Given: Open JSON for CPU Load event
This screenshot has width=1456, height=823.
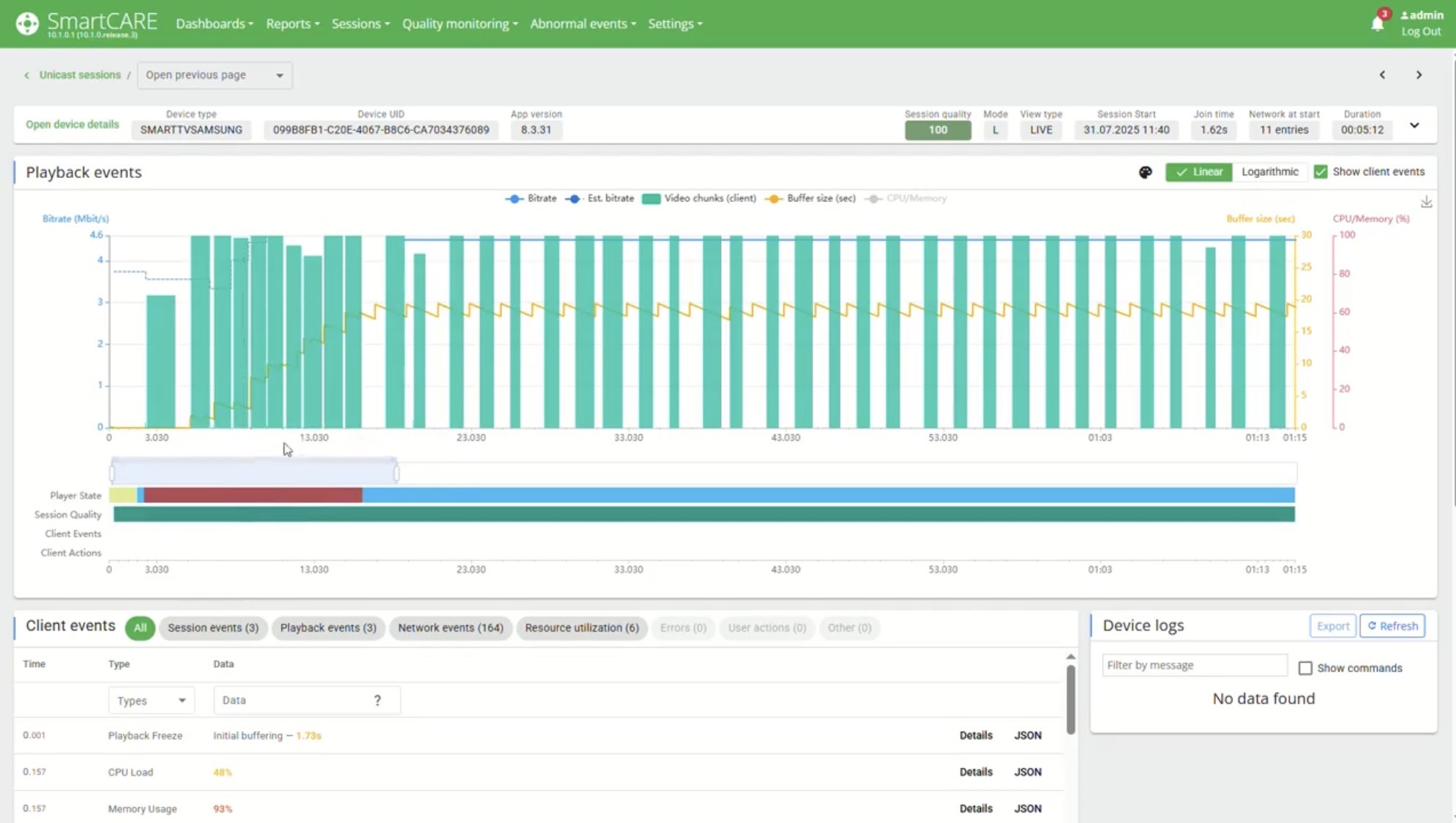Looking at the screenshot, I should click(1028, 772).
